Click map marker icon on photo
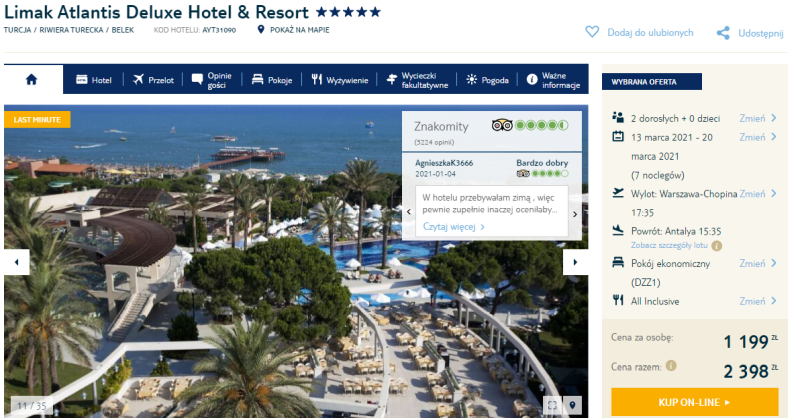The width and height of the screenshot is (790, 418). pos(572,405)
